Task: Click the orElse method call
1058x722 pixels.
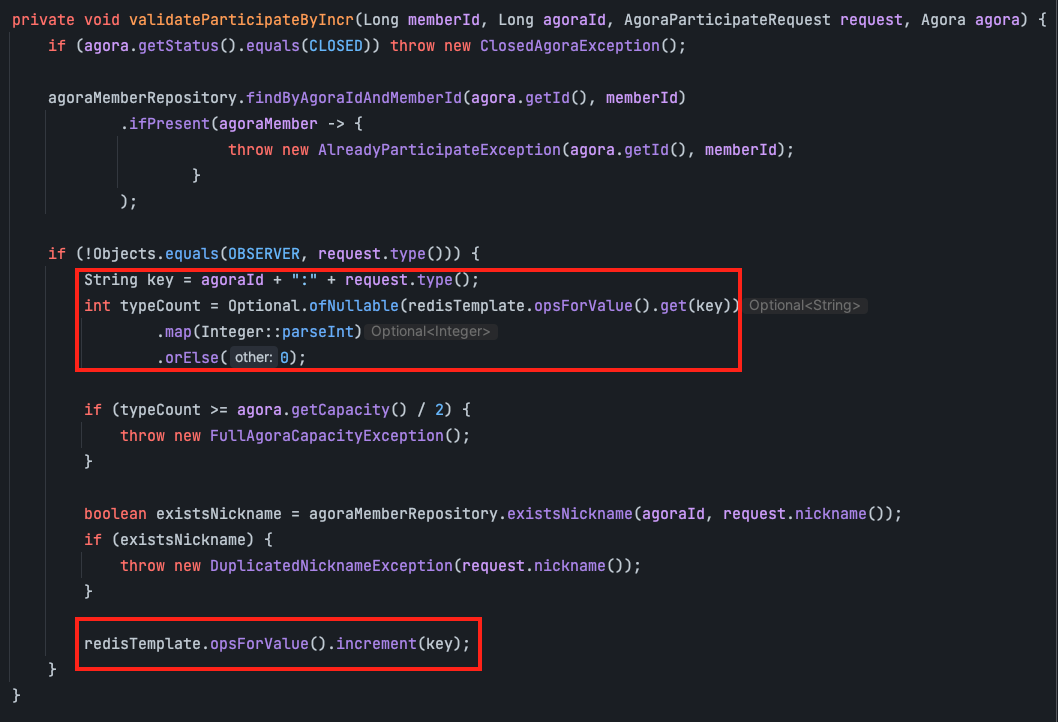Action: click(x=192, y=357)
